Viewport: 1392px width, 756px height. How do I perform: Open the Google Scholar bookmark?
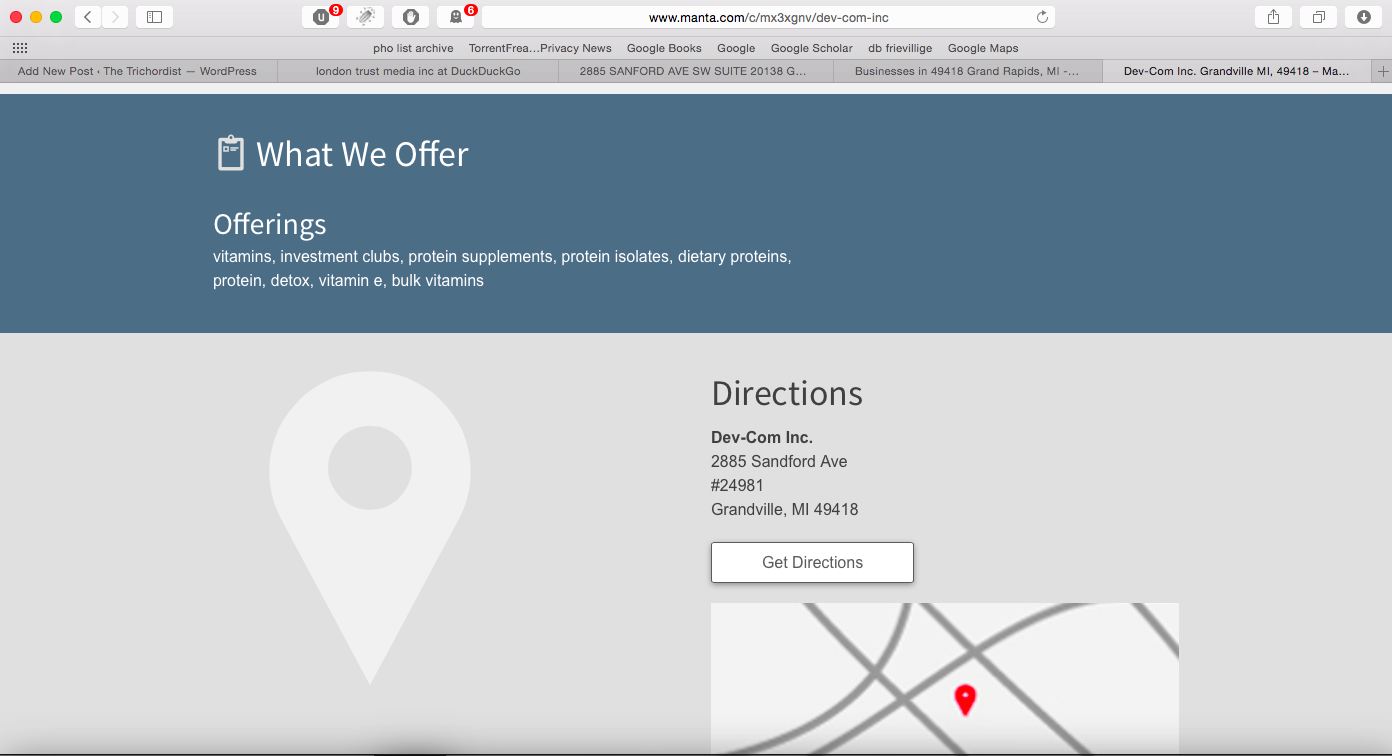click(811, 48)
